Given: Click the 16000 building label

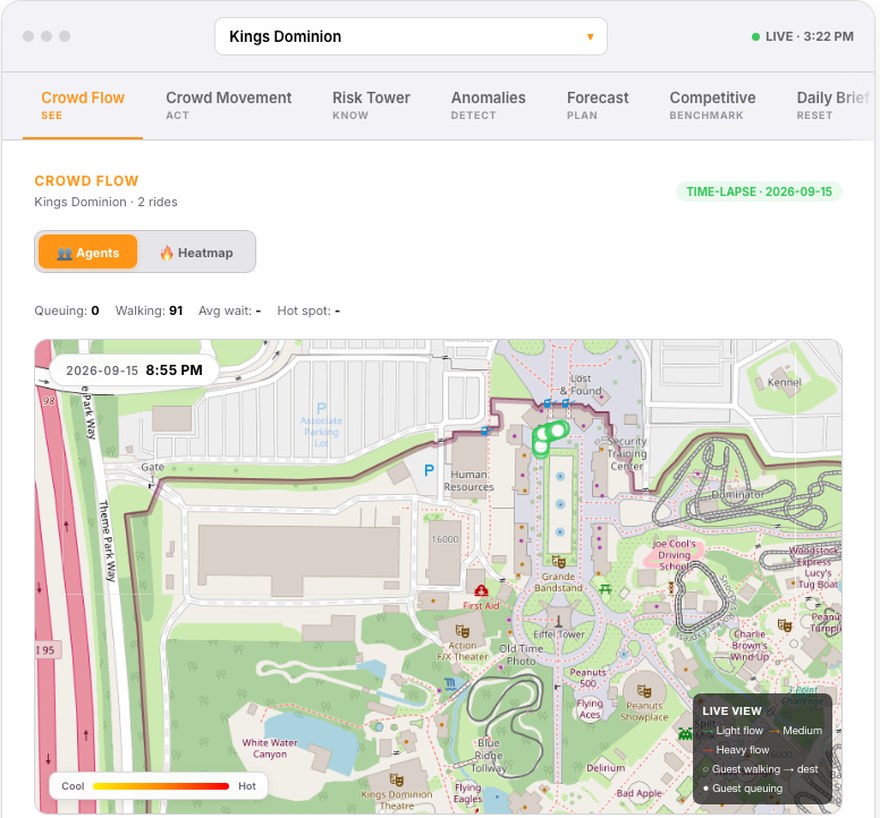Looking at the screenshot, I should coord(444,539).
